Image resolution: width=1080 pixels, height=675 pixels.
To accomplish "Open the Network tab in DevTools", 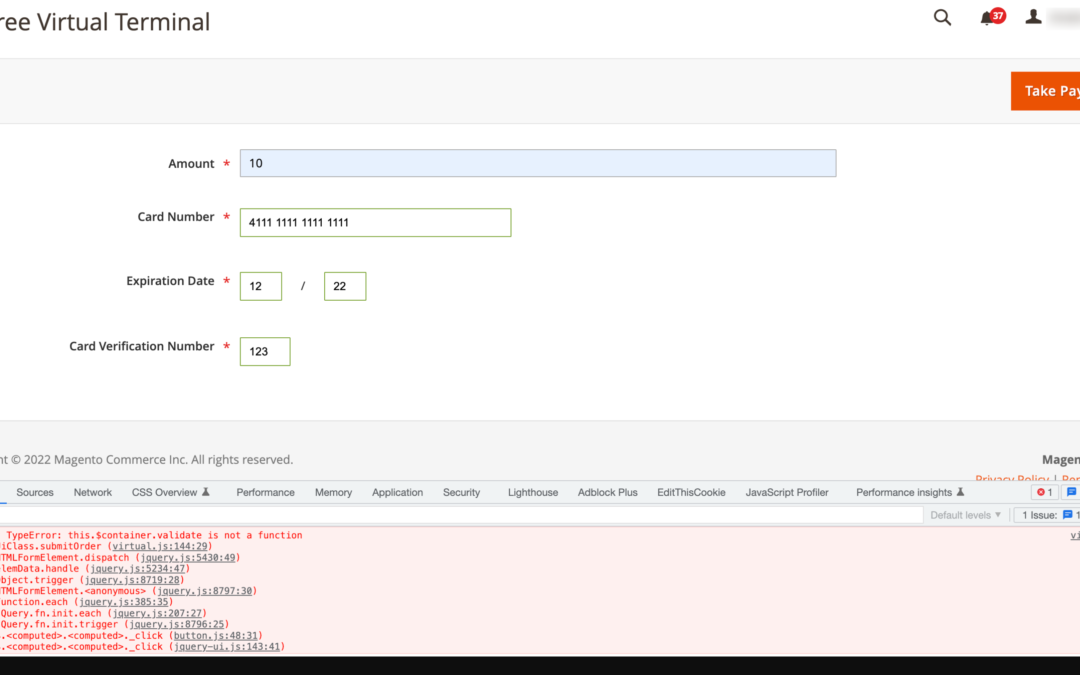I will point(93,492).
